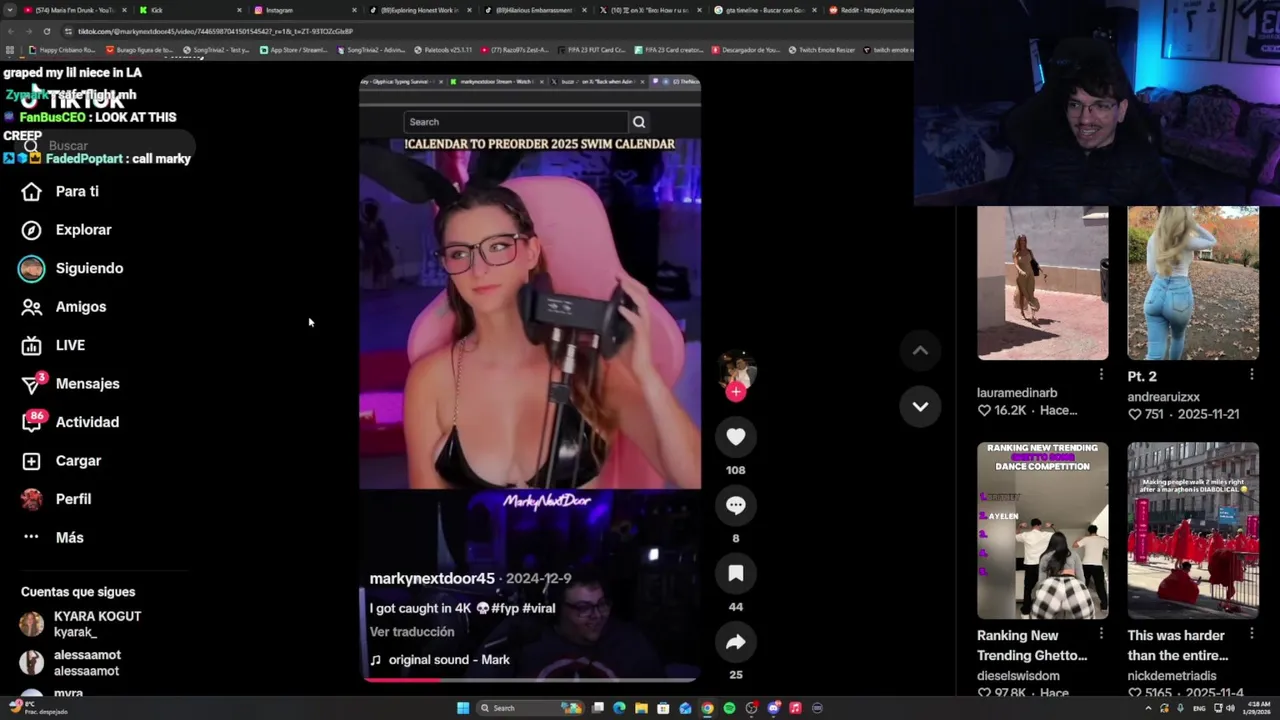Share the video with arrow icon
The height and width of the screenshot is (720, 1280).
(736, 642)
